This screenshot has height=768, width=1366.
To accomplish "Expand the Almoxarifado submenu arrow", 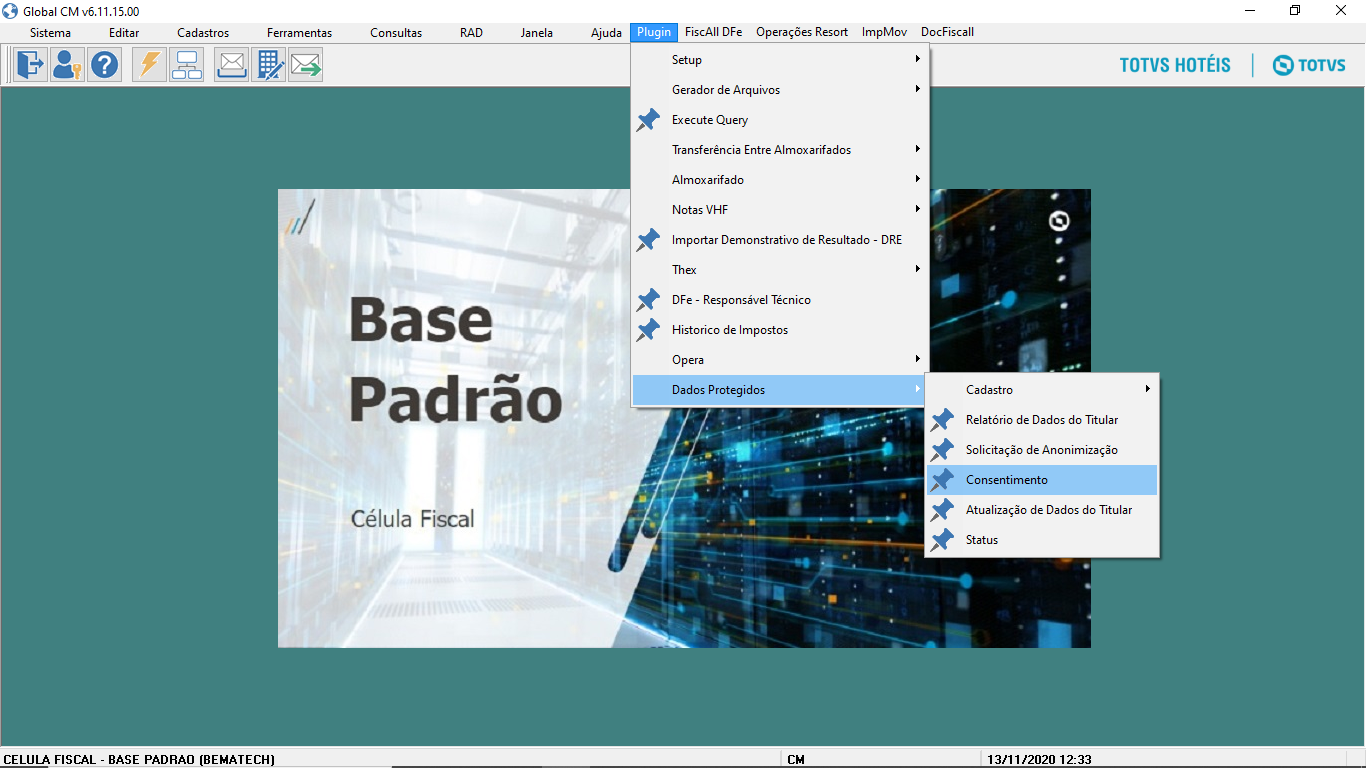I will pos(917,179).
